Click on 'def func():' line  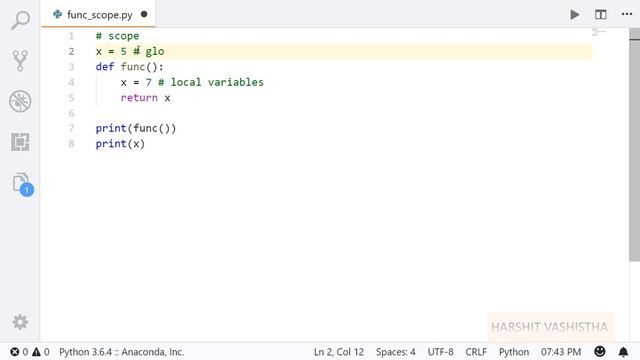coord(129,67)
